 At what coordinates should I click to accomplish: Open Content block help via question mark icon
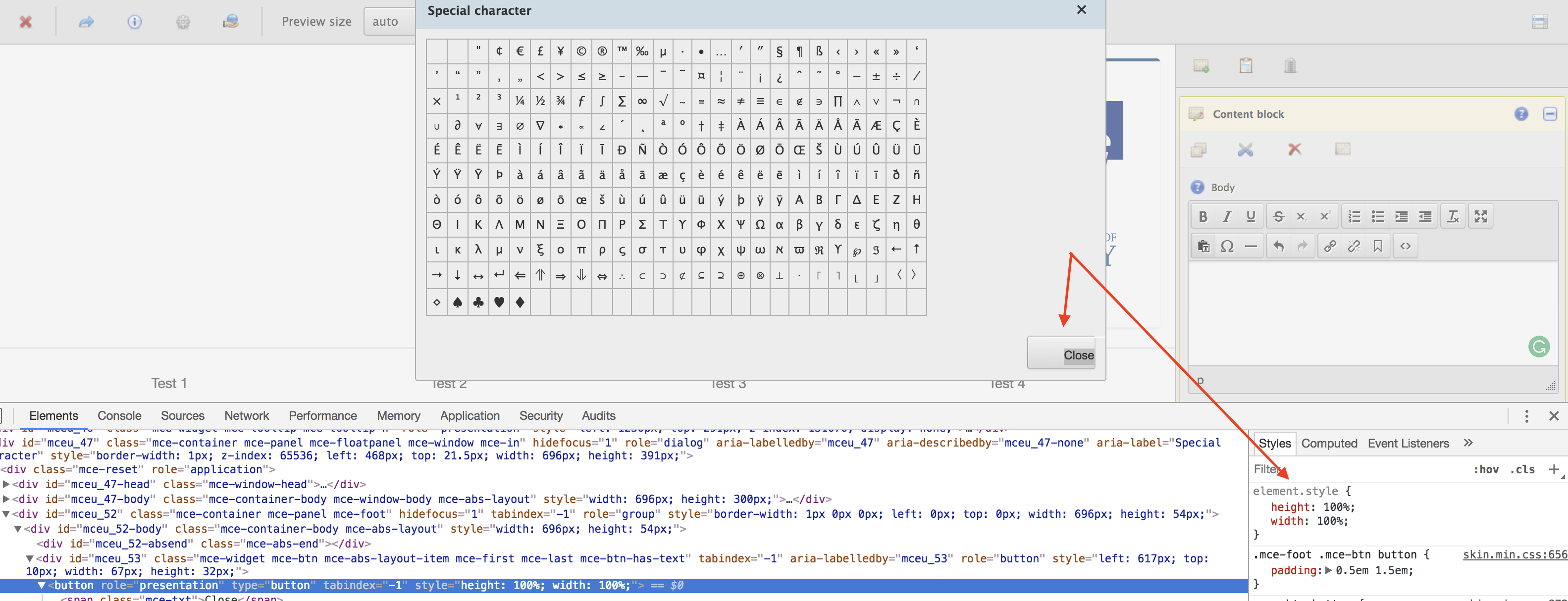click(1522, 114)
